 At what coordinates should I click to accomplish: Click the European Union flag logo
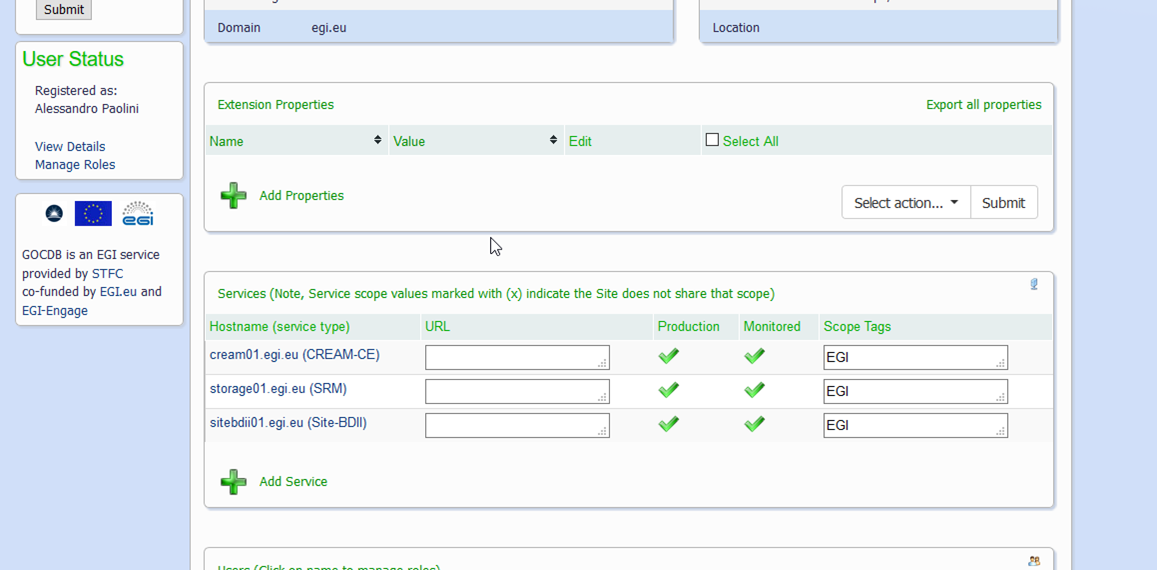[x=93, y=213]
